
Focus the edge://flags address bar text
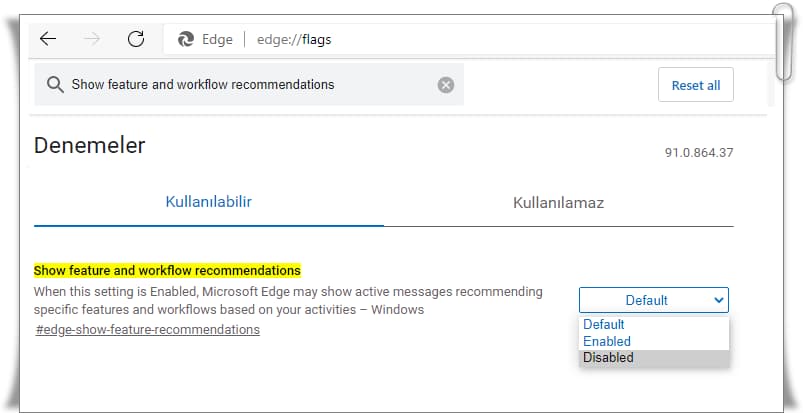(x=294, y=39)
